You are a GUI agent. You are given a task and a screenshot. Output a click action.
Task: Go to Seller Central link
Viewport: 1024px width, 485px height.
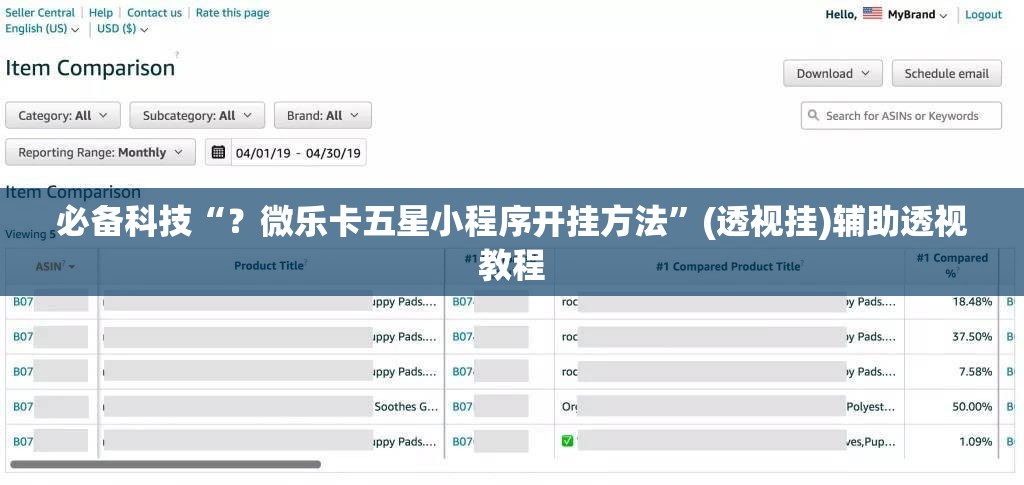[40, 12]
